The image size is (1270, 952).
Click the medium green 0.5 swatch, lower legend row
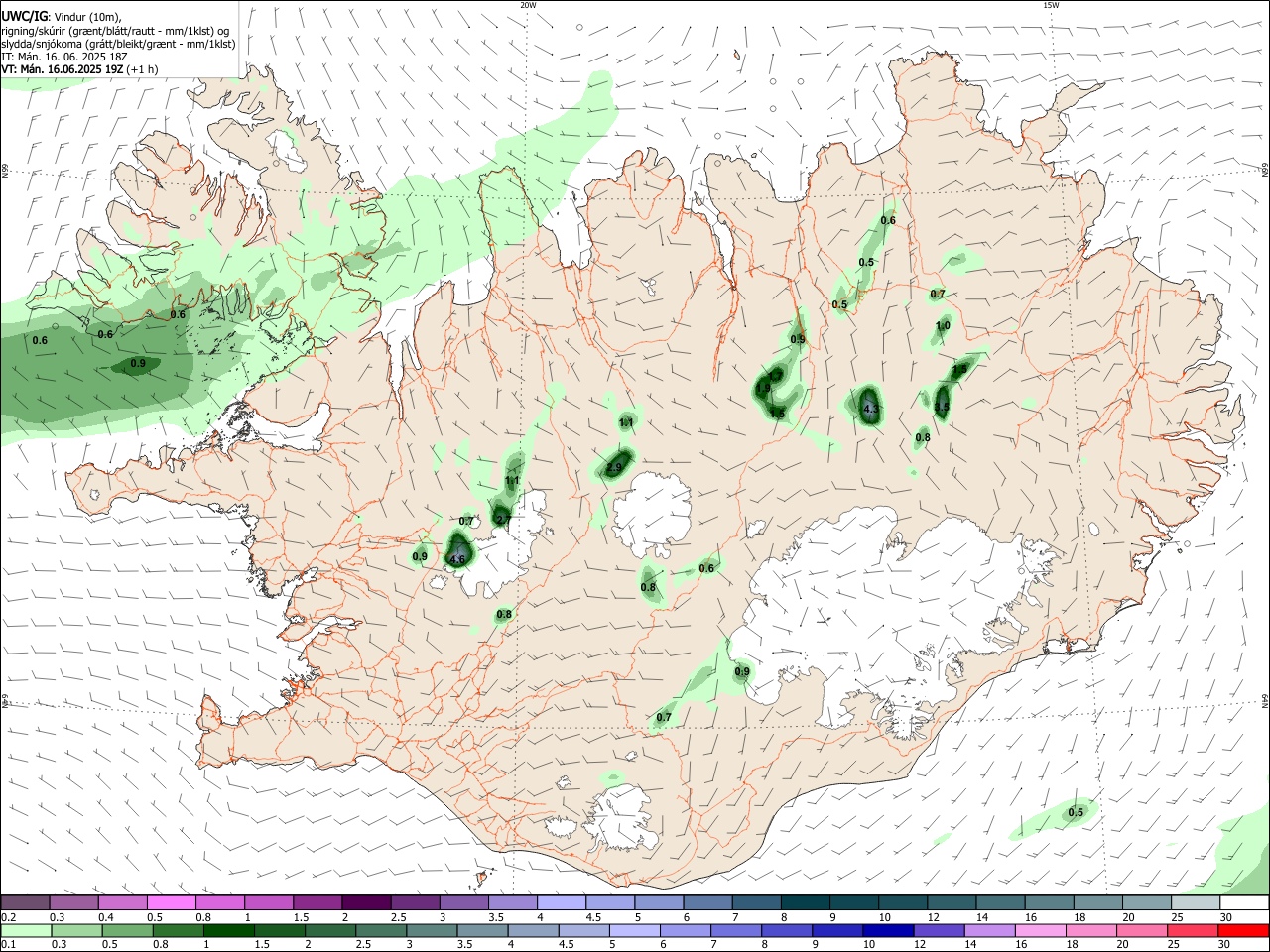point(126,931)
